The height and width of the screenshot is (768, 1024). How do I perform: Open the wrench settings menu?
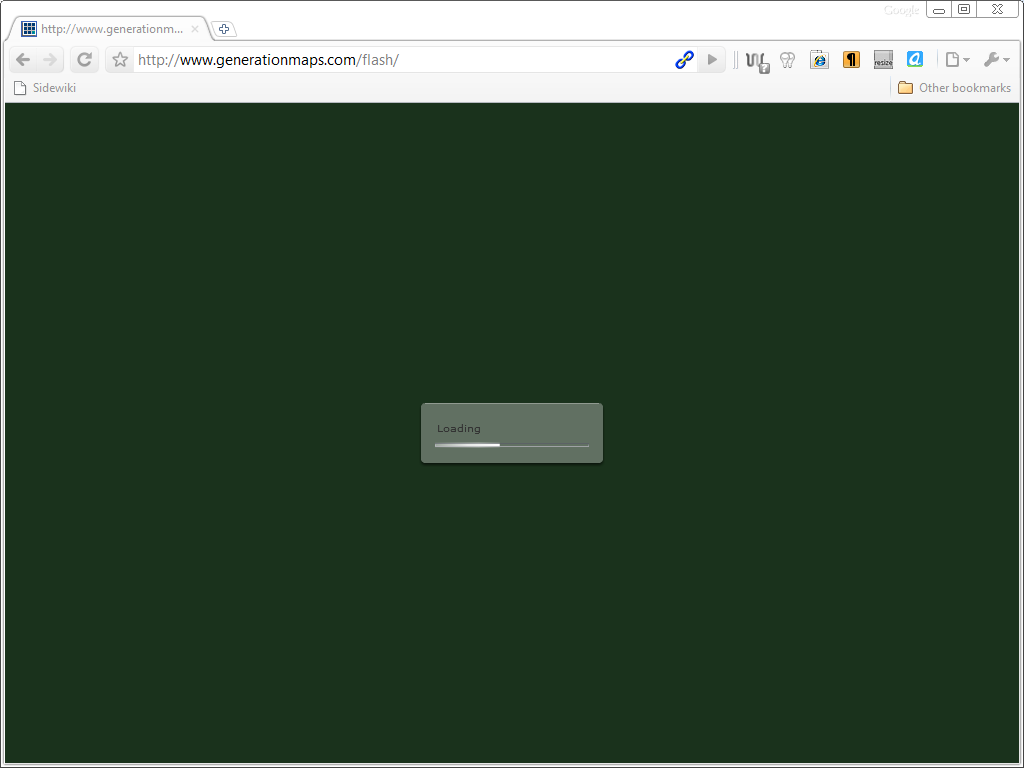pyautogui.click(x=995, y=60)
